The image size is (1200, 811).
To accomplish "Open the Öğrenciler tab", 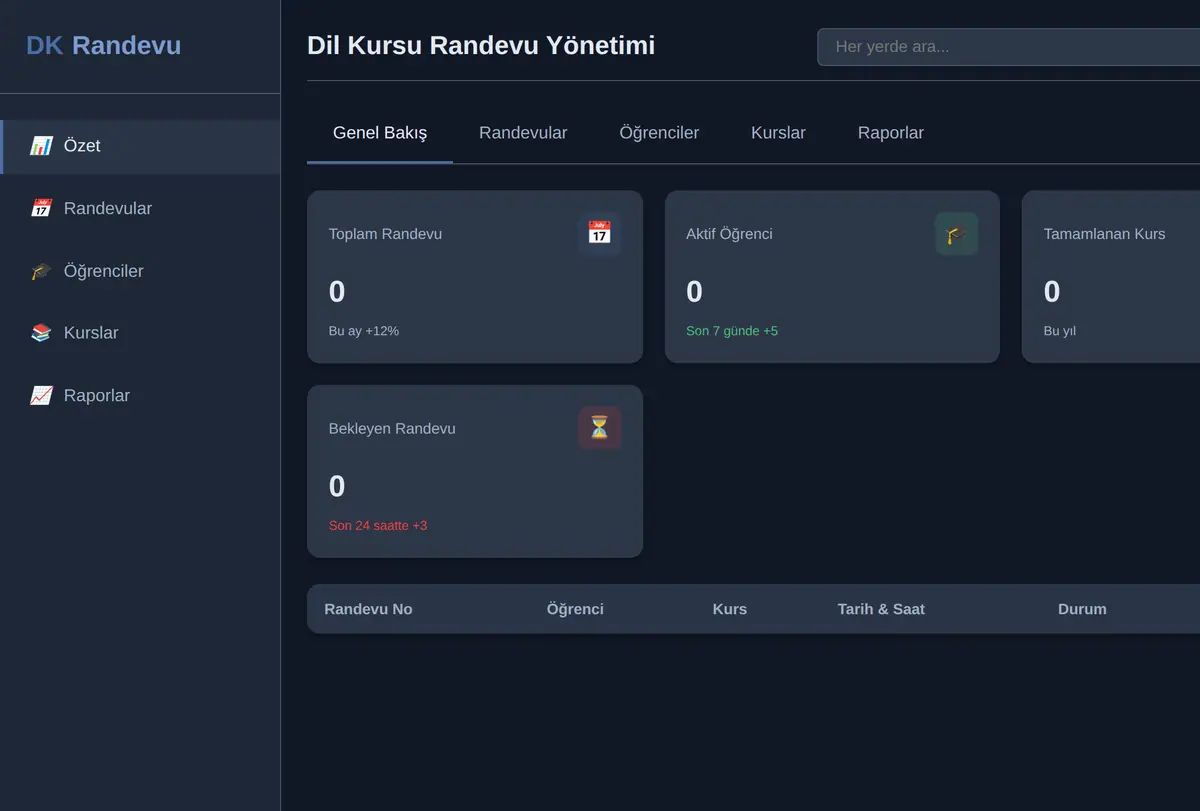I will pyautogui.click(x=659, y=133).
